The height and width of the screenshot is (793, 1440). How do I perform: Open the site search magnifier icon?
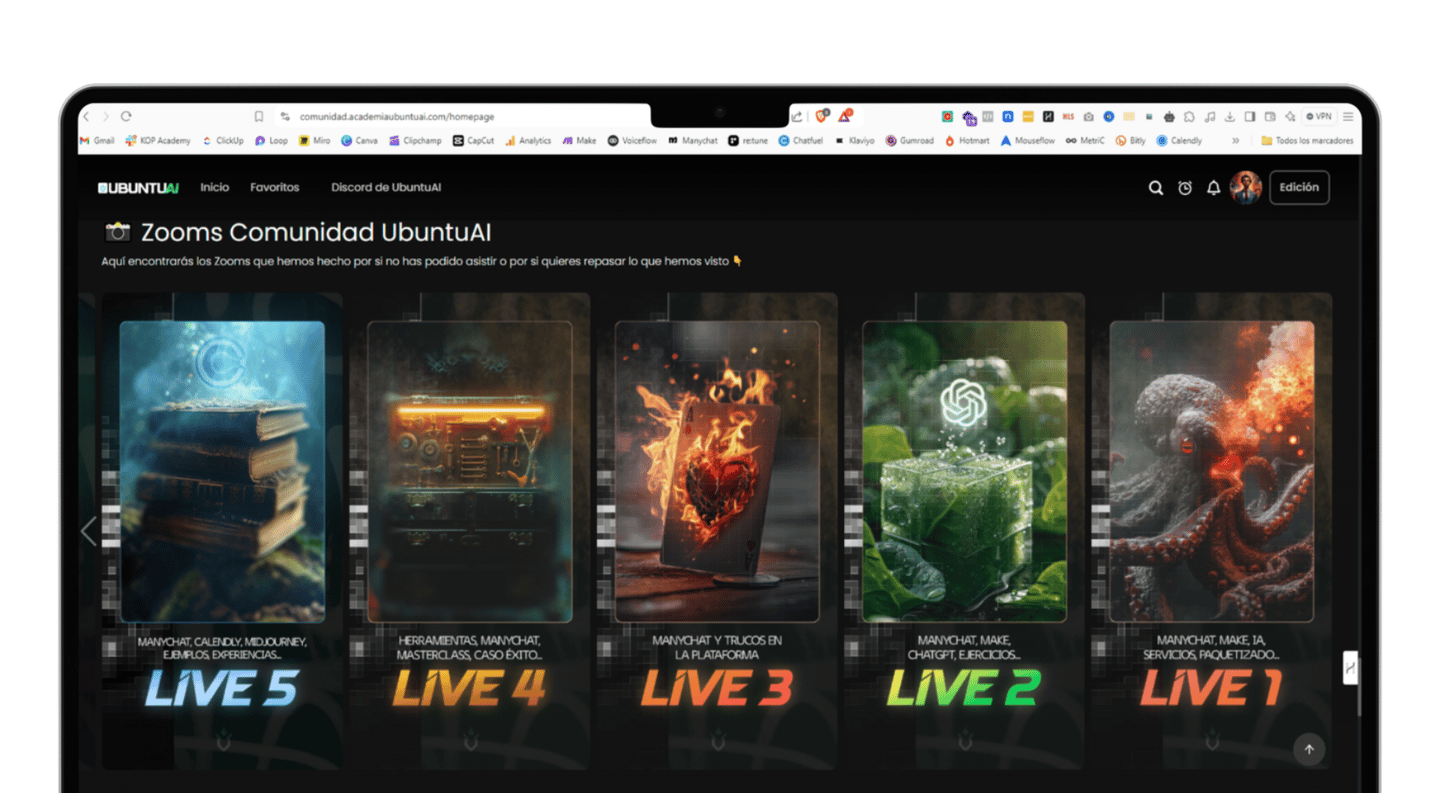click(x=1156, y=188)
